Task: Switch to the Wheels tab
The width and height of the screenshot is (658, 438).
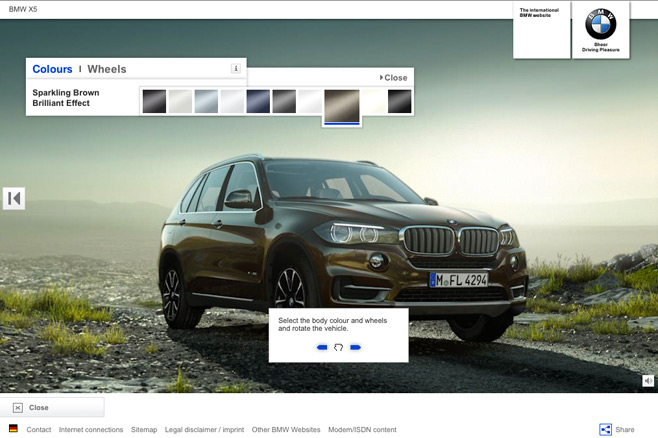Action: click(107, 69)
